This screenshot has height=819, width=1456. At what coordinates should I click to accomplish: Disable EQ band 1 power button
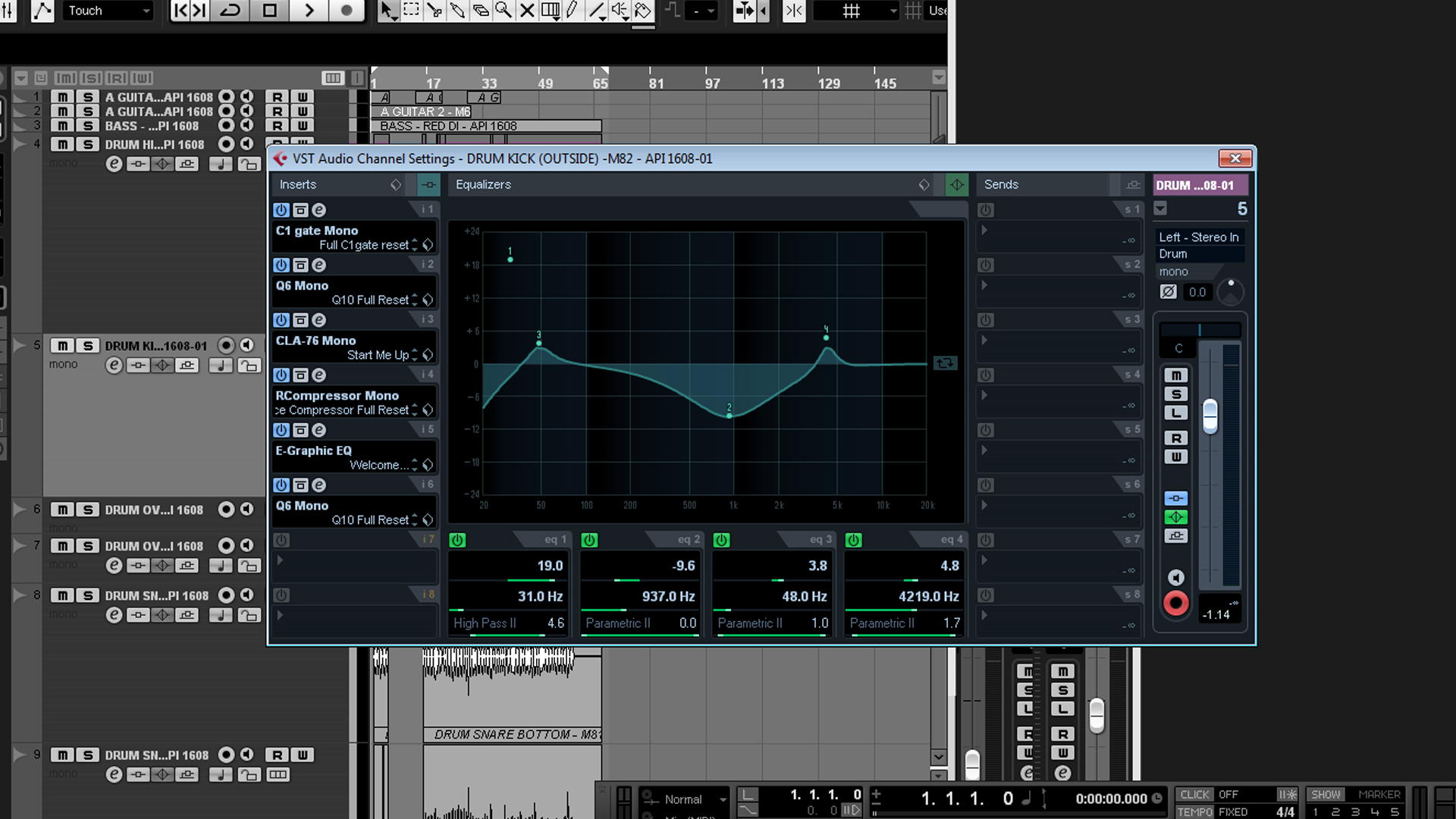457,540
